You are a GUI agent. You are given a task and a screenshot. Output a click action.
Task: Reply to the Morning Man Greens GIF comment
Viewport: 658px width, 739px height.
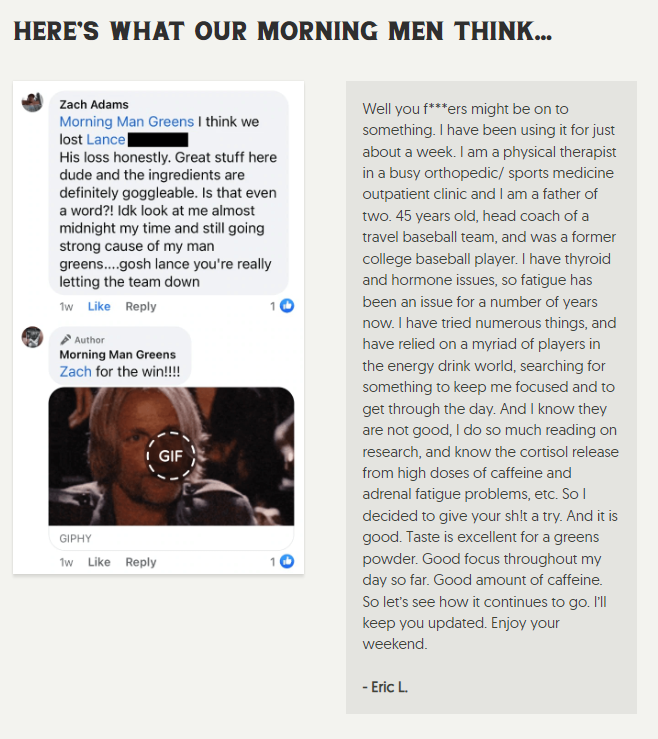[x=140, y=562]
